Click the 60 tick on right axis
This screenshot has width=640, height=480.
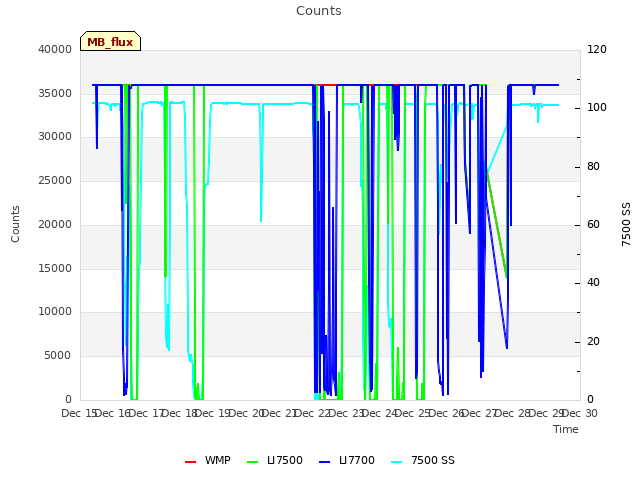pos(593,224)
